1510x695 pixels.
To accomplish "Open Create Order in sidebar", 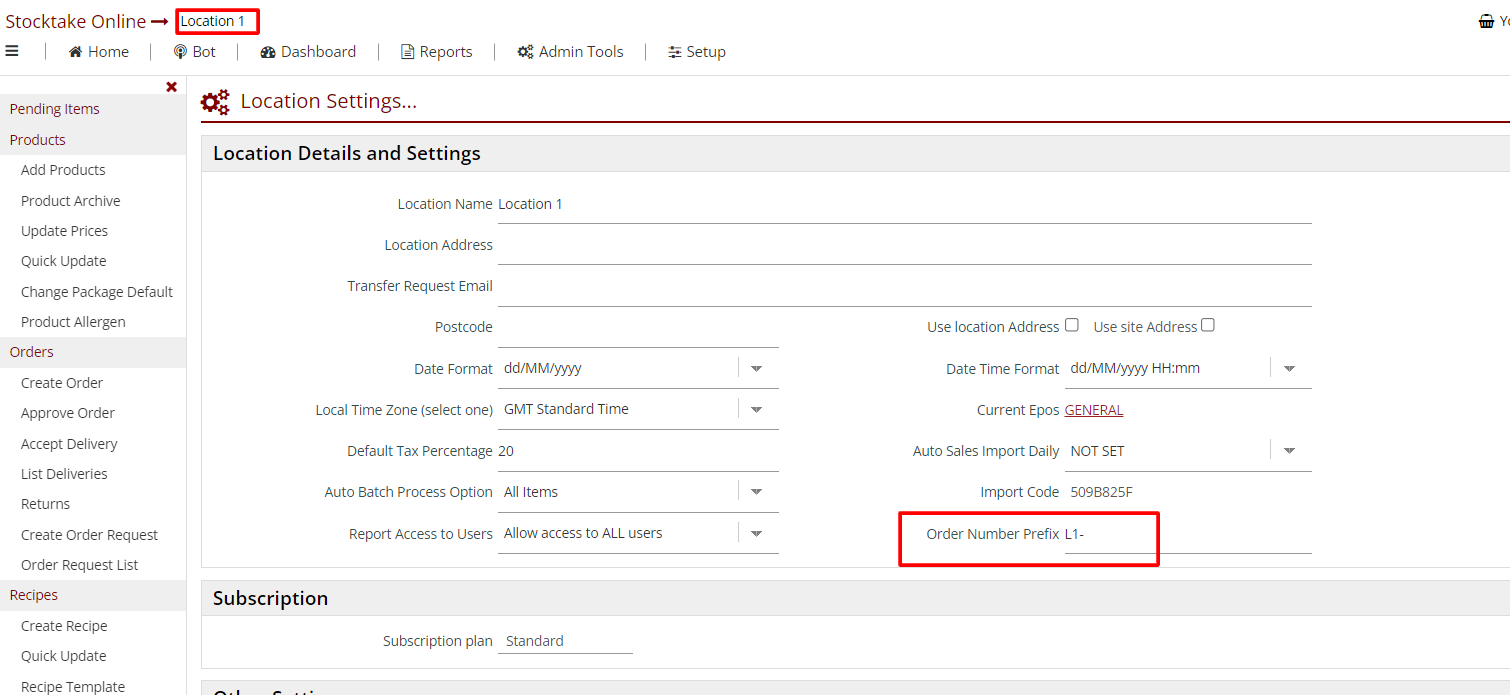I will [x=62, y=383].
